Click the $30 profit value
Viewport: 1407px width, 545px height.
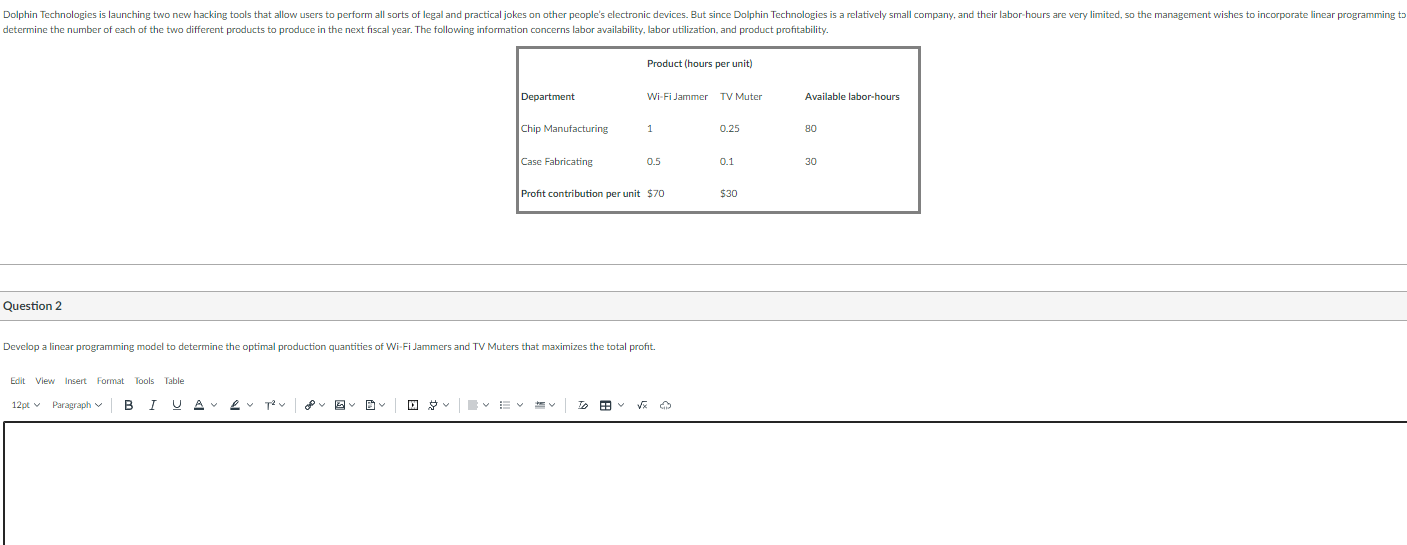[x=729, y=194]
